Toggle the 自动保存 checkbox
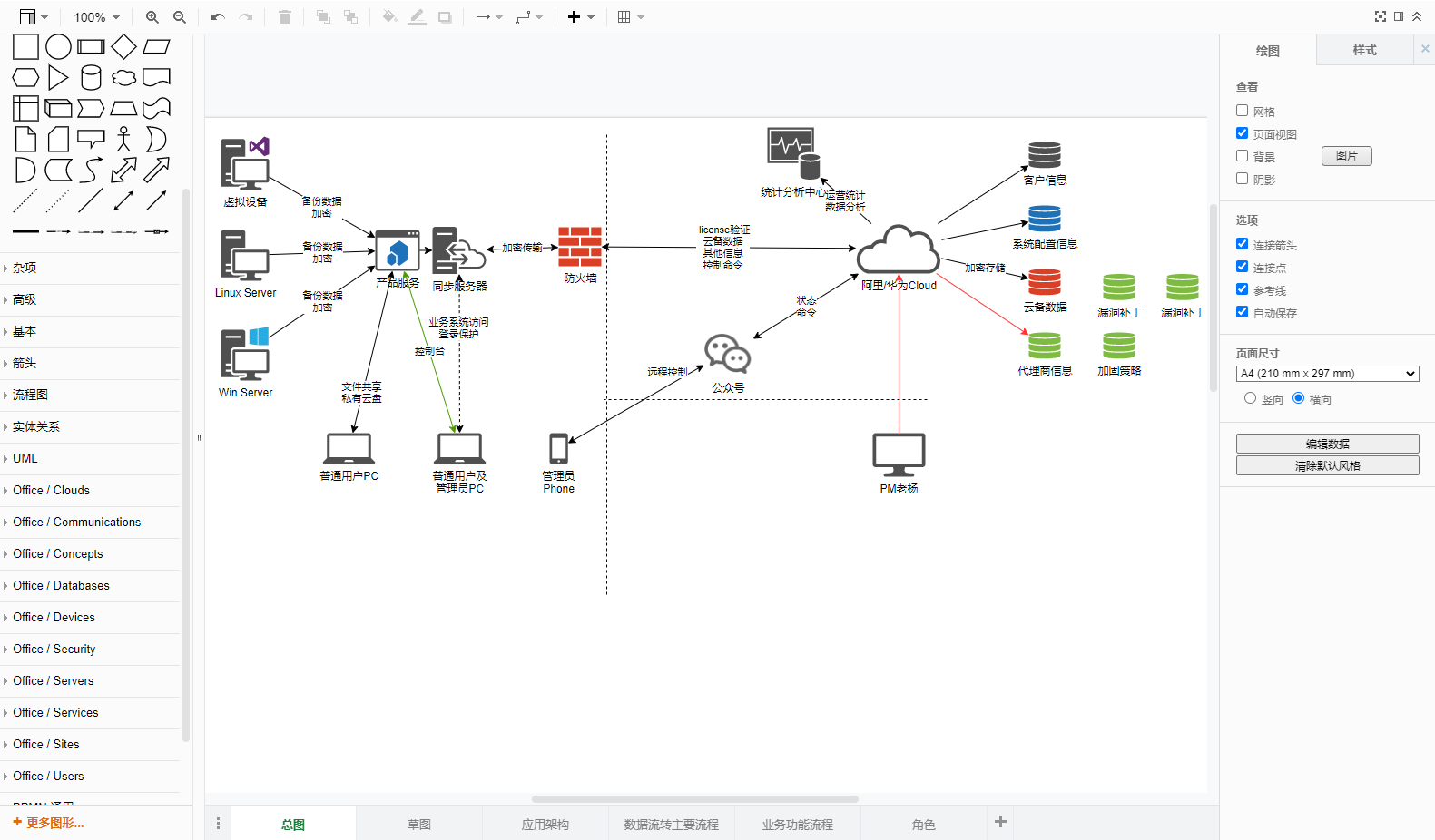1435x840 pixels. coord(1242,312)
